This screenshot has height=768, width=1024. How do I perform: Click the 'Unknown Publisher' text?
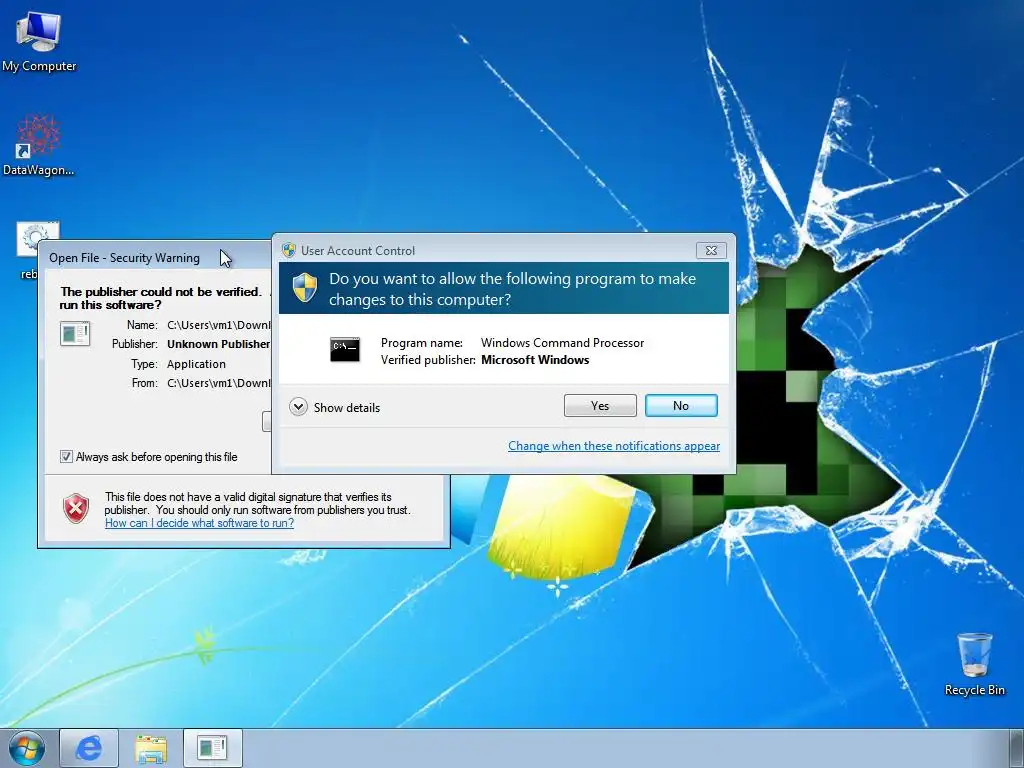coord(218,344)
